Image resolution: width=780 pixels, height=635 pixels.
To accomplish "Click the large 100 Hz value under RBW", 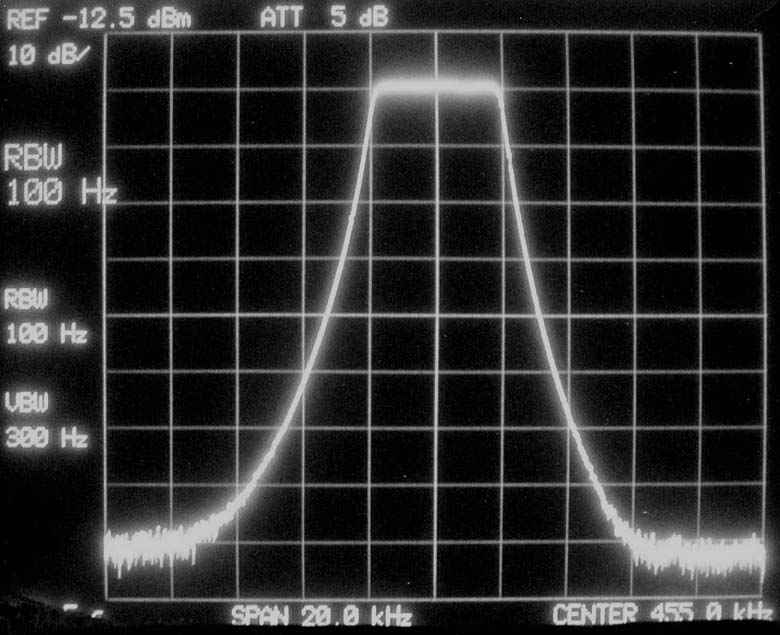I will pyautogui.click(x=59, y=192).
